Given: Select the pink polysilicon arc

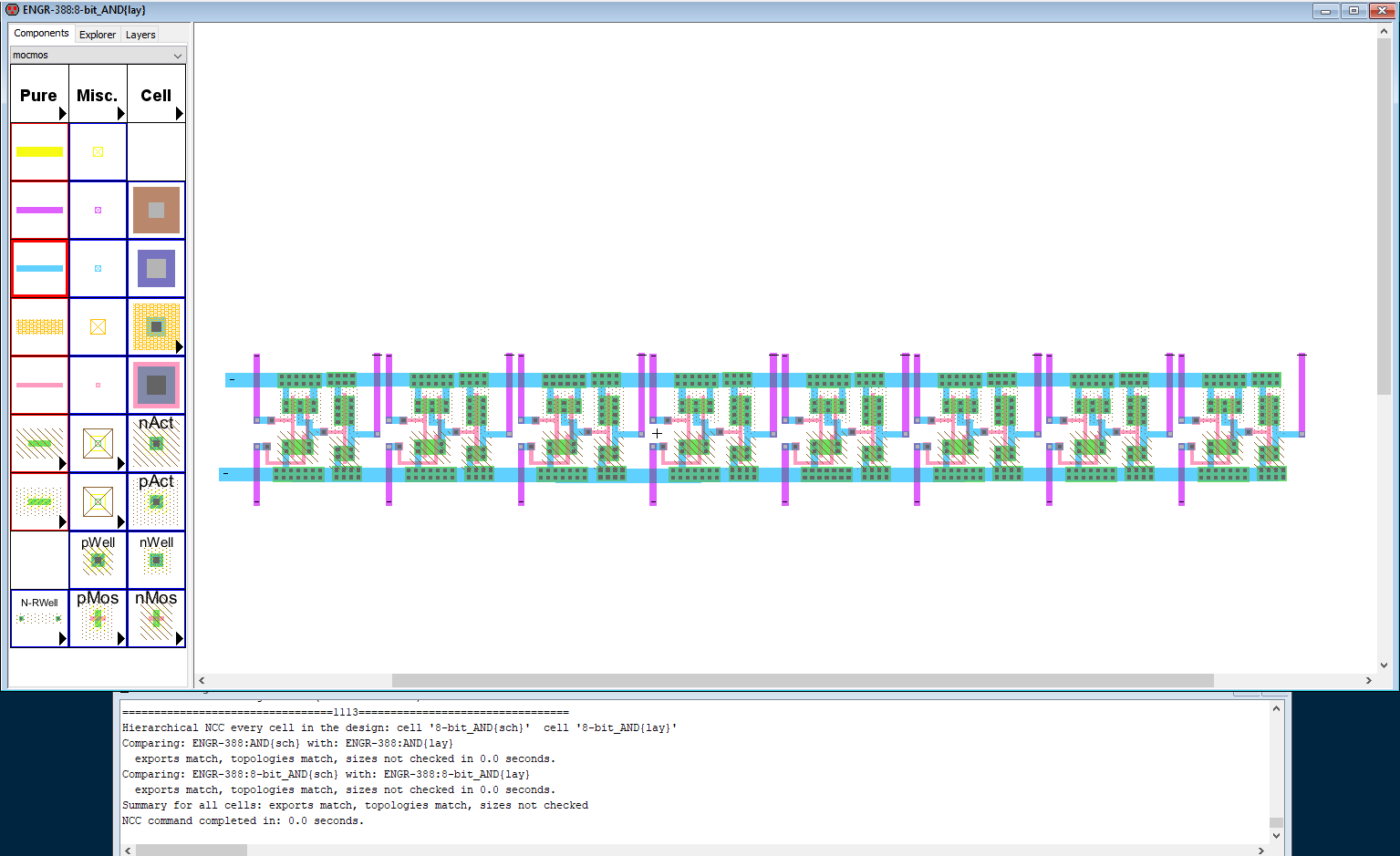Looking at the screenshot, I should (x=39, y=385).
